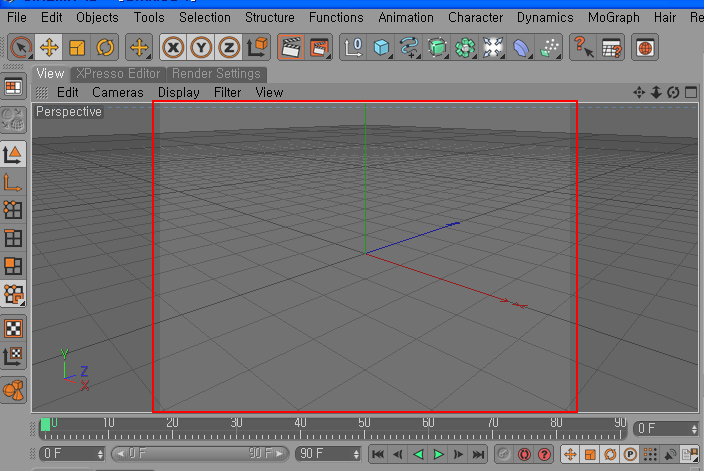
Task: Switch to Points mode
Action: [x=13, y=210]
